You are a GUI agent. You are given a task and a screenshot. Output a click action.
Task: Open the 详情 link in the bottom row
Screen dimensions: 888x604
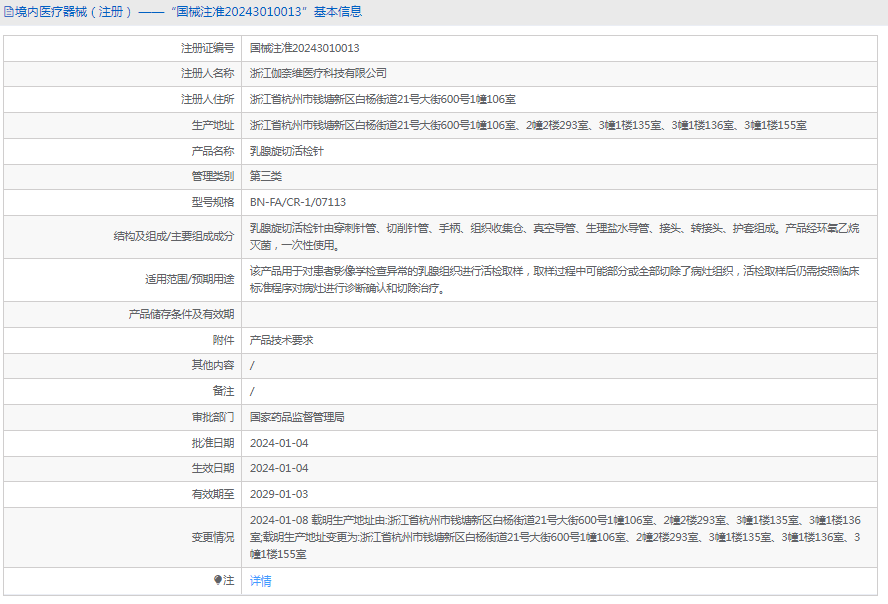[x=260, y=581]
